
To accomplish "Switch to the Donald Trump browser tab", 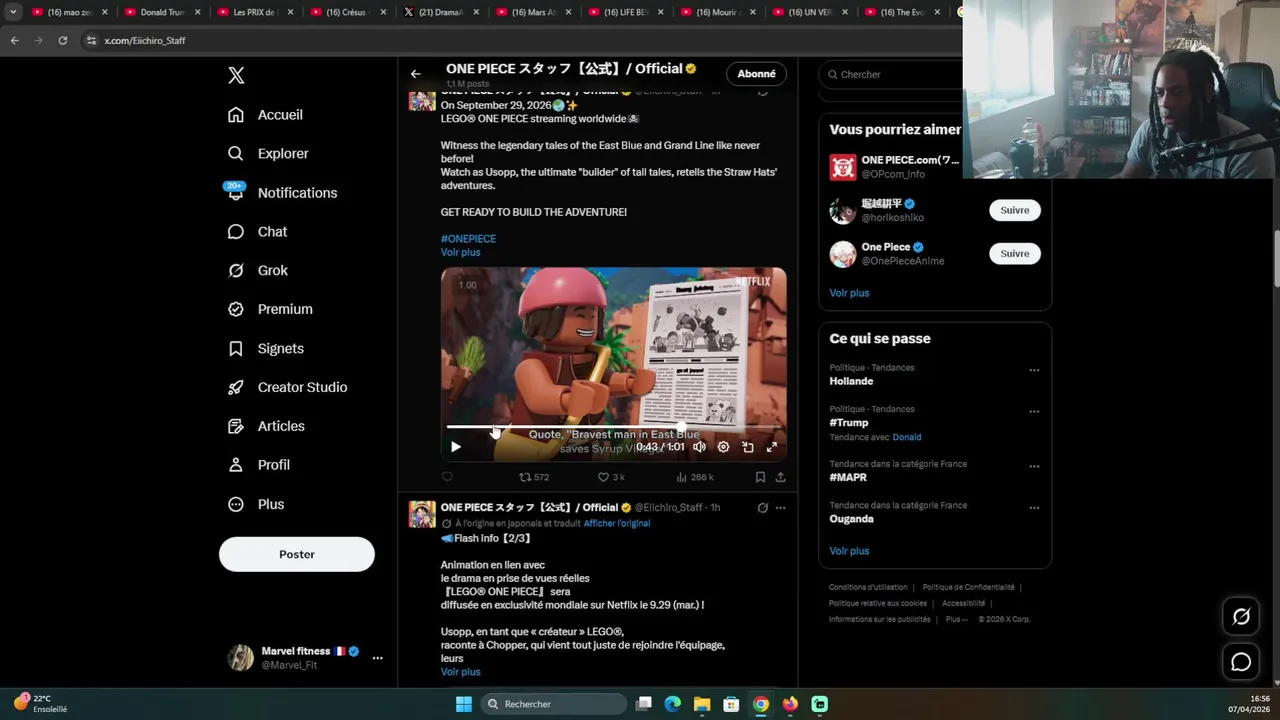I will (x=161, y=12).
